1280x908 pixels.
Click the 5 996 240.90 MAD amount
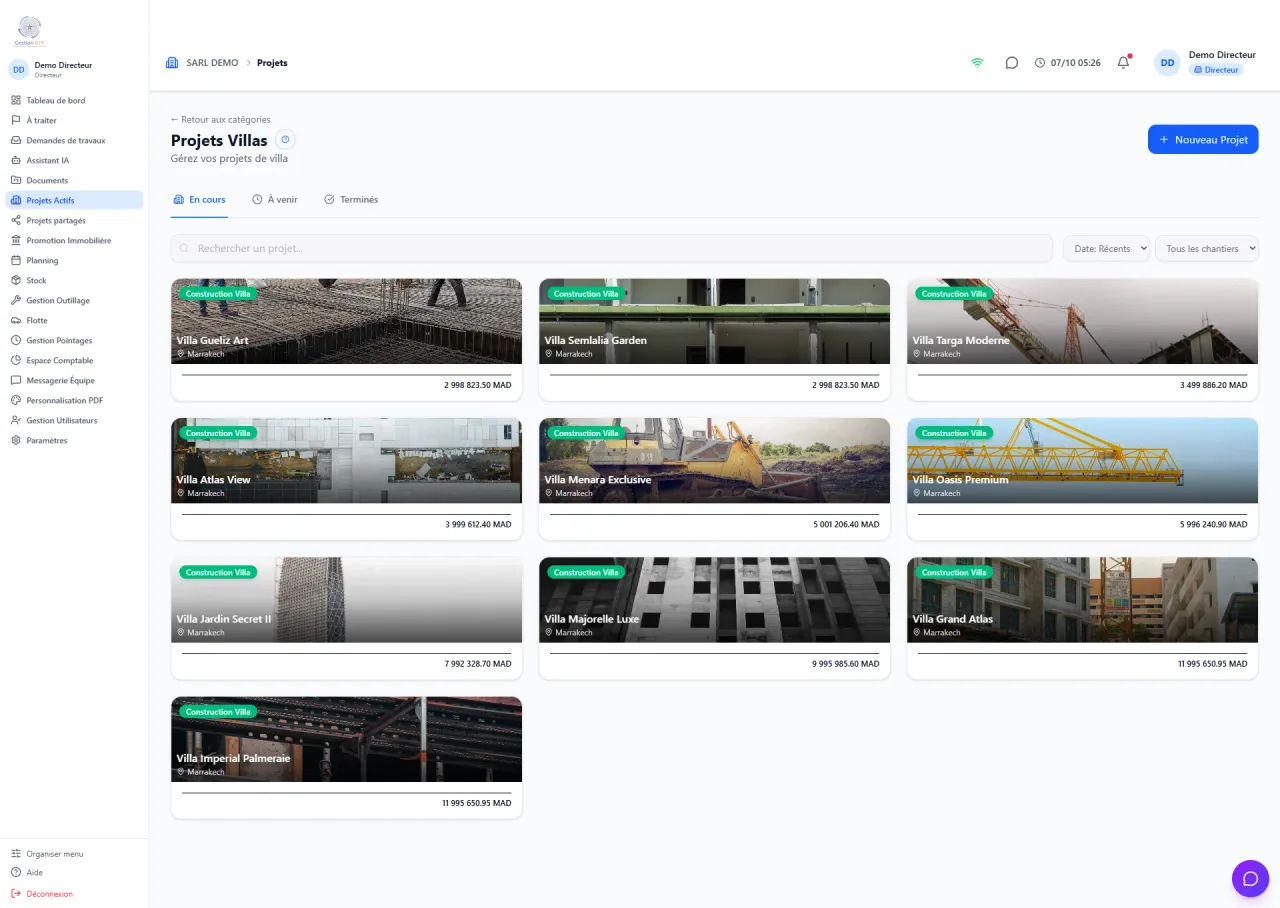point(1214,524)
